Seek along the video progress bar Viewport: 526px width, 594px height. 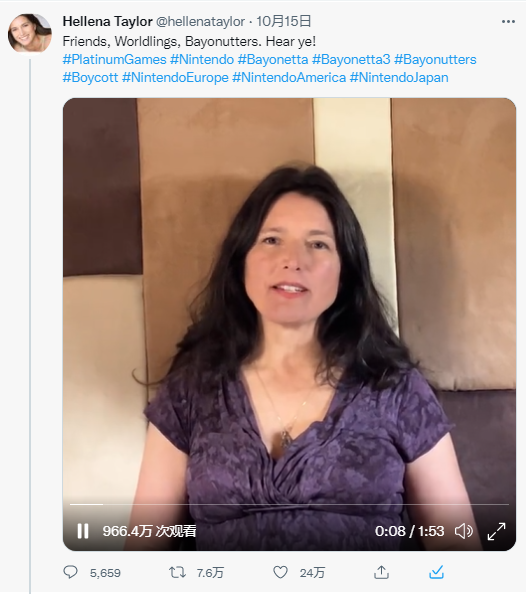289,504
